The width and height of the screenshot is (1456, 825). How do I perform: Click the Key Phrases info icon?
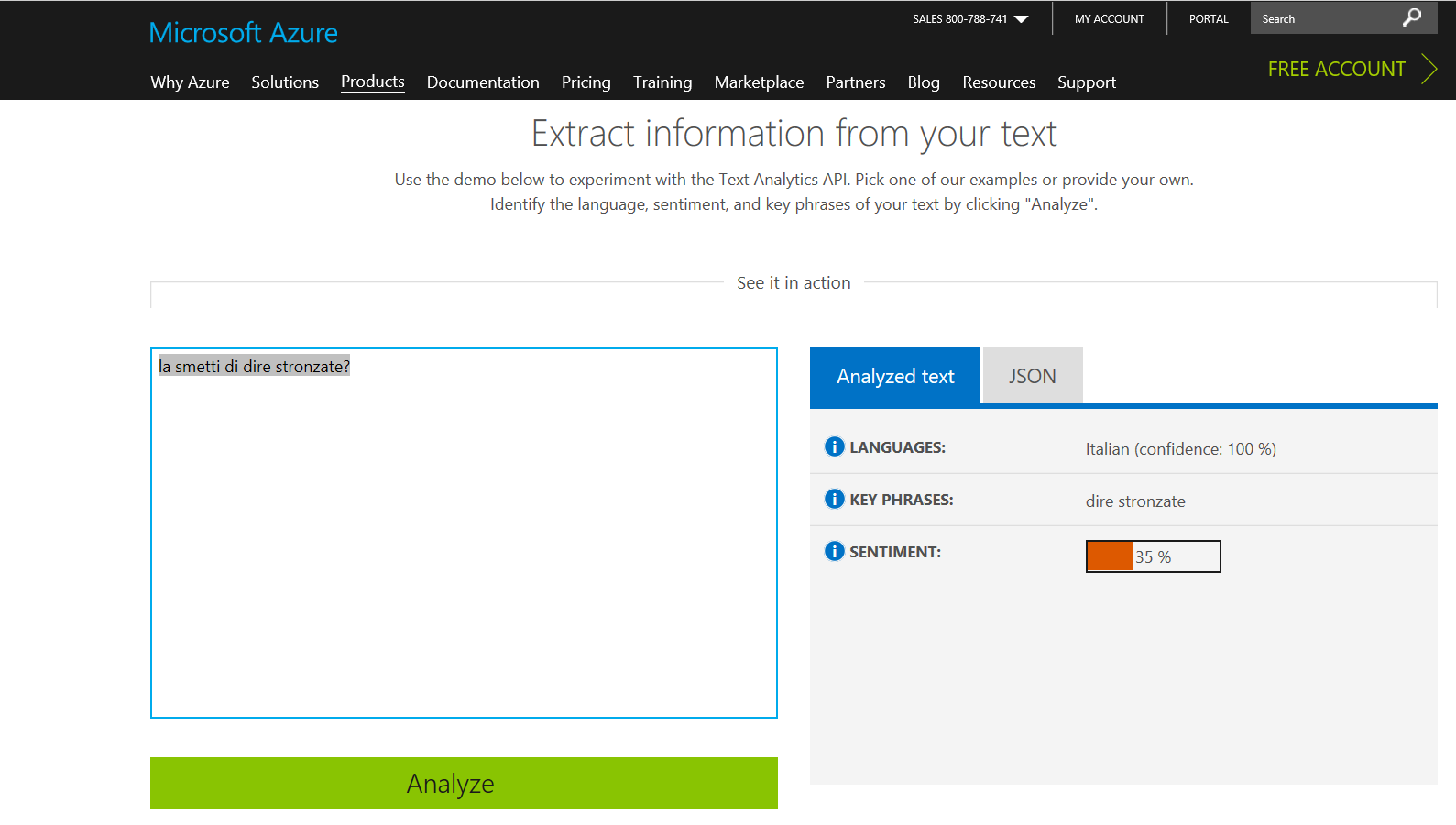[834, 499]
